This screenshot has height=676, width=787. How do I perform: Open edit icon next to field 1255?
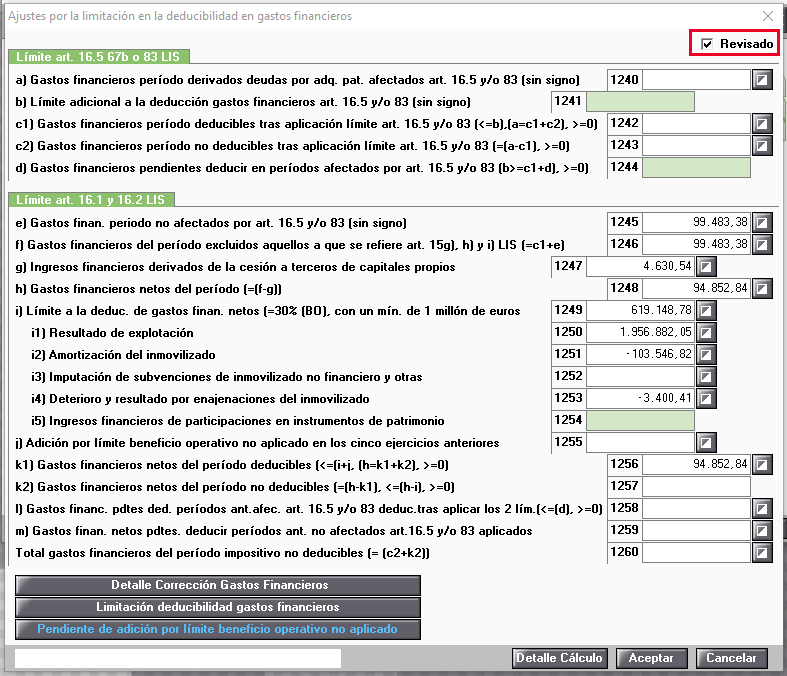coord(706,443)
